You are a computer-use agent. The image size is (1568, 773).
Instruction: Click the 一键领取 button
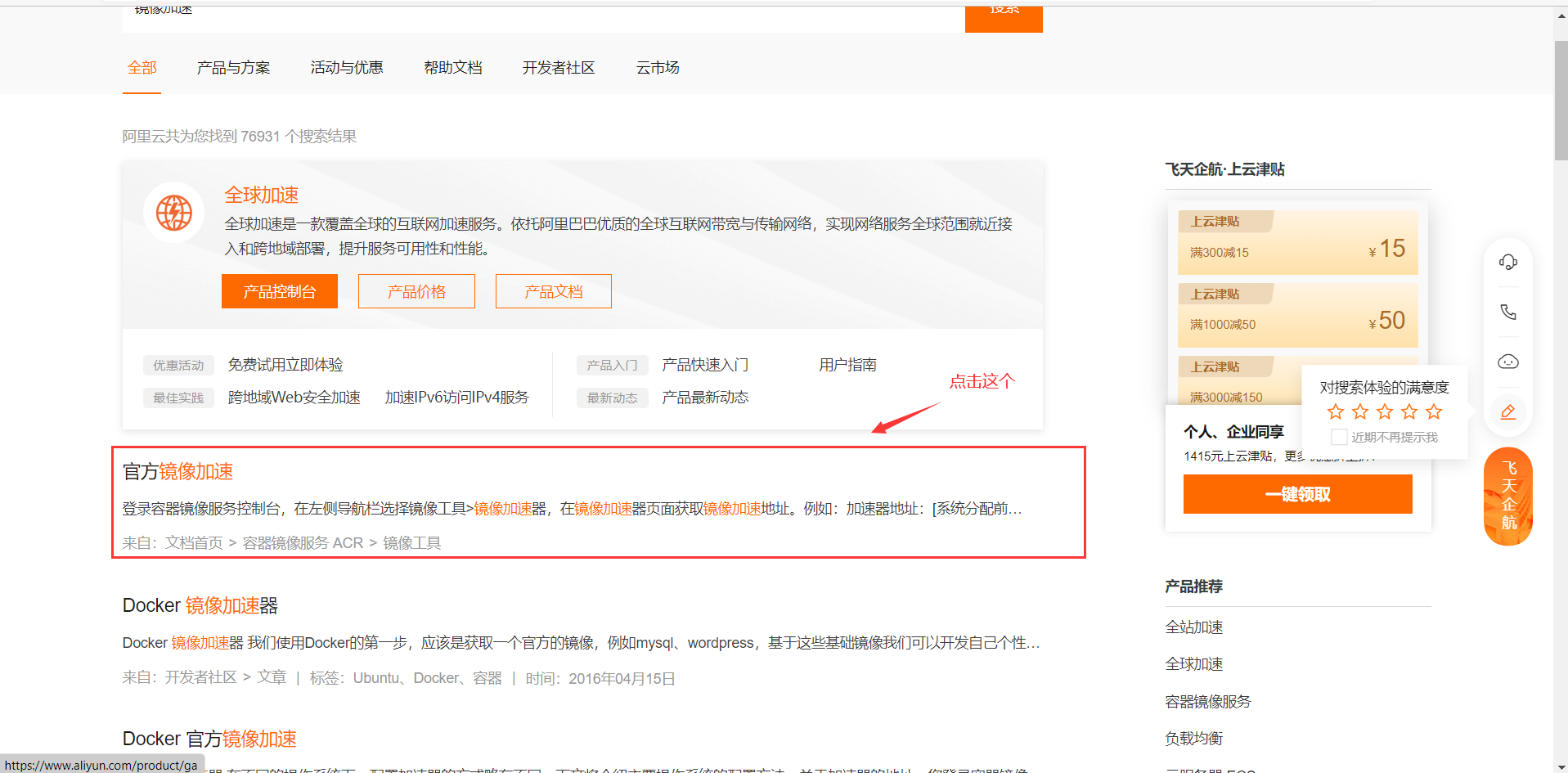tap(1297, 494)
